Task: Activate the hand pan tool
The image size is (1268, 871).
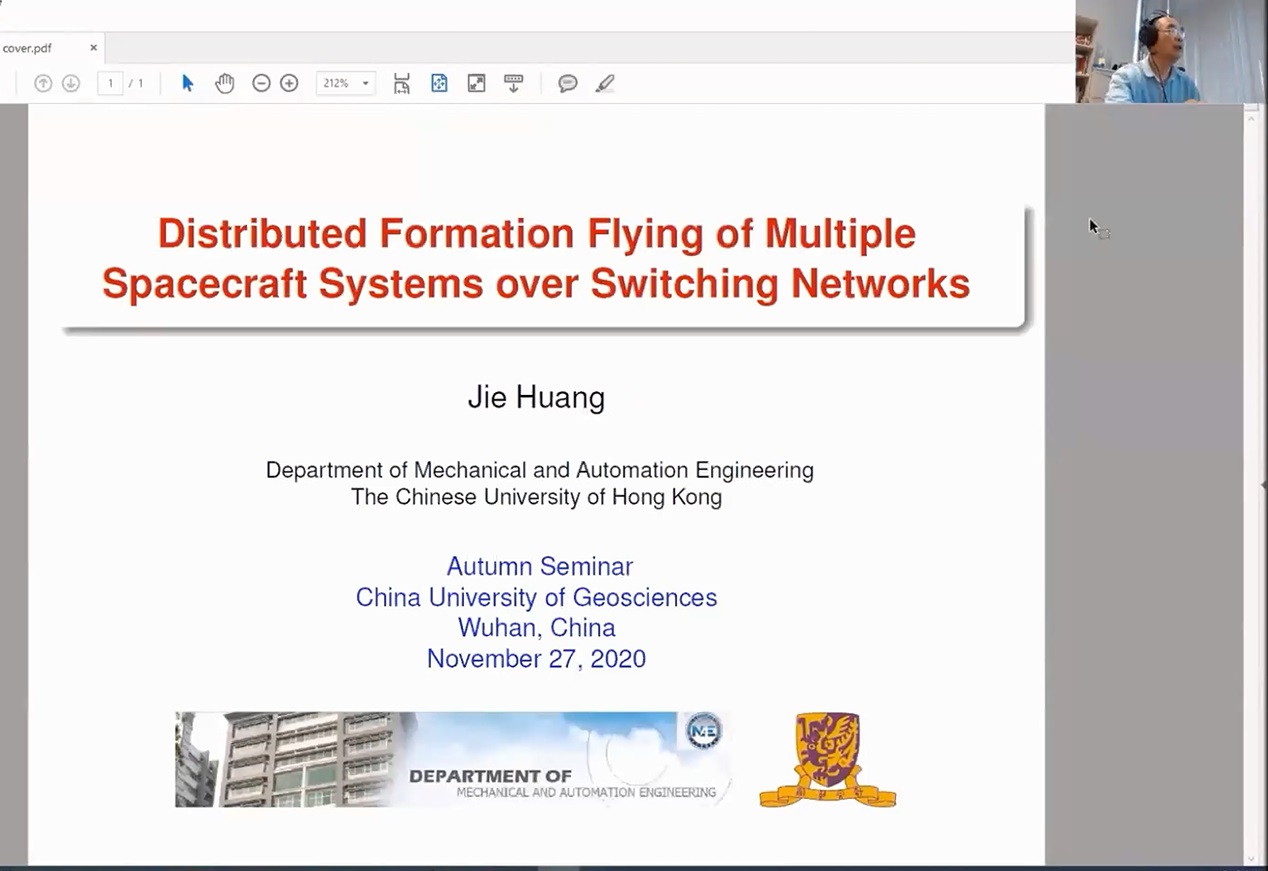Action: [x=225, y=84]
